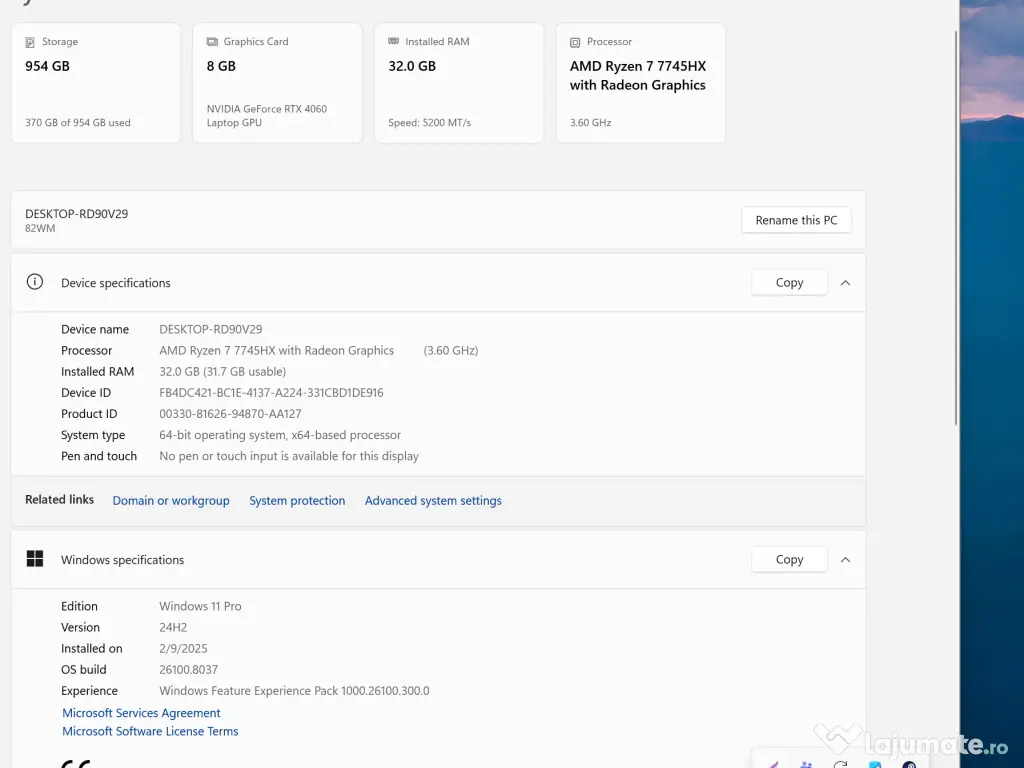Click the vertical scrollbar of the settings page
Viewport: 1024px width, 768px height.
pos(955,230)
